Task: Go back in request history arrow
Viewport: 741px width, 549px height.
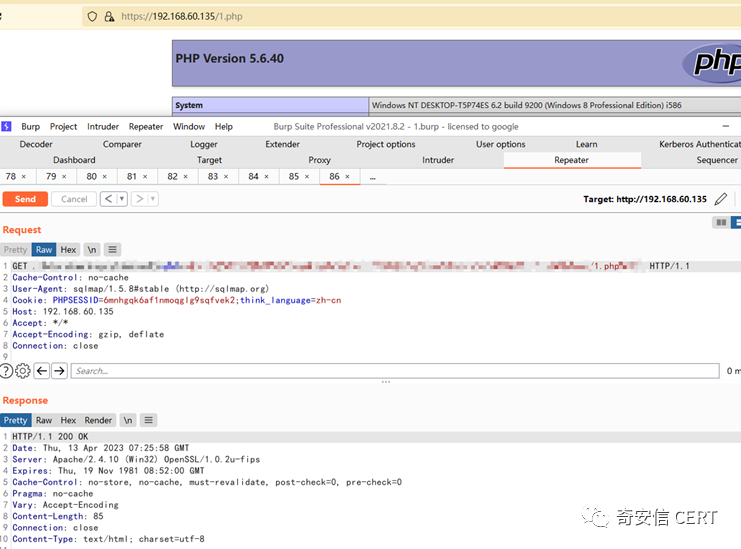Action: coord(108,199)
